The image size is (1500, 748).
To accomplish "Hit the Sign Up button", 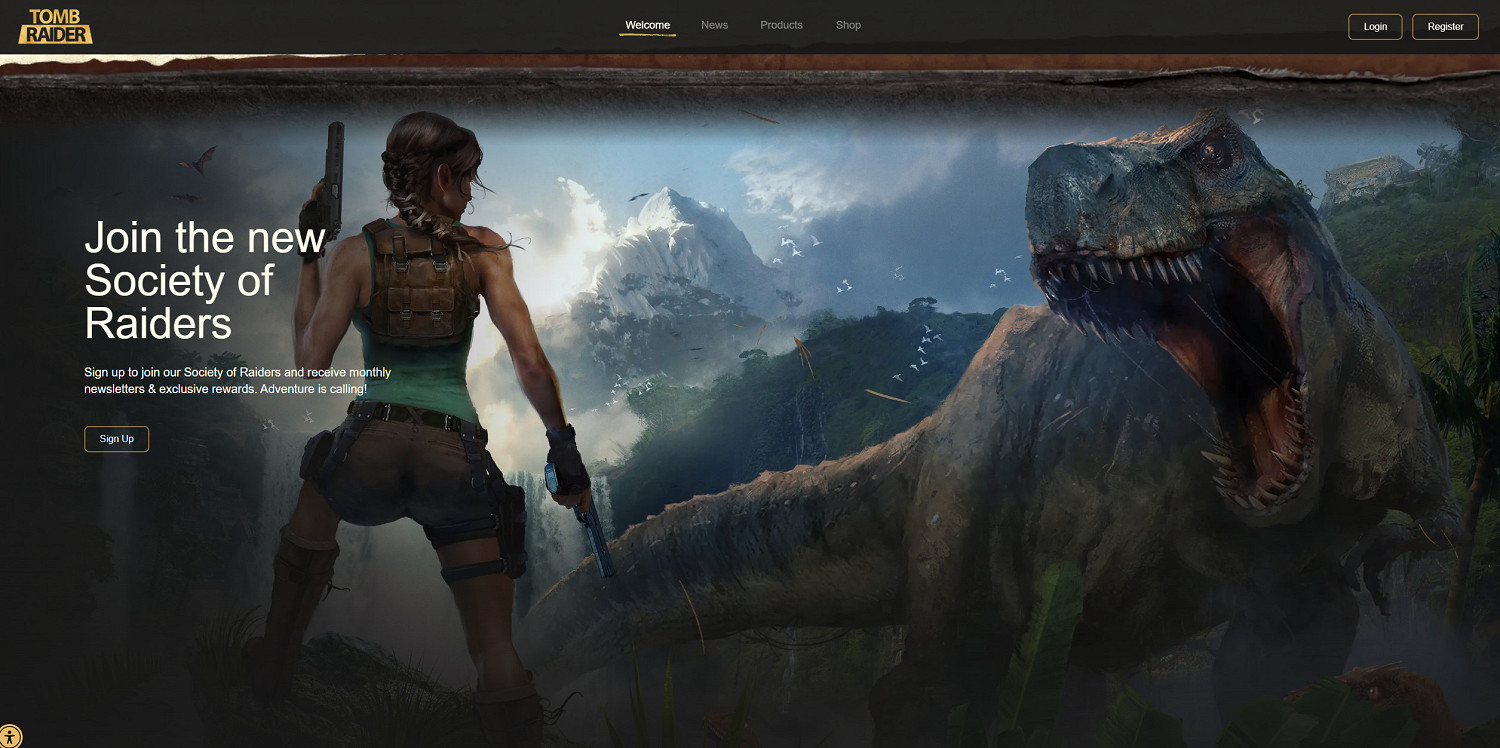I will [116, 439].
